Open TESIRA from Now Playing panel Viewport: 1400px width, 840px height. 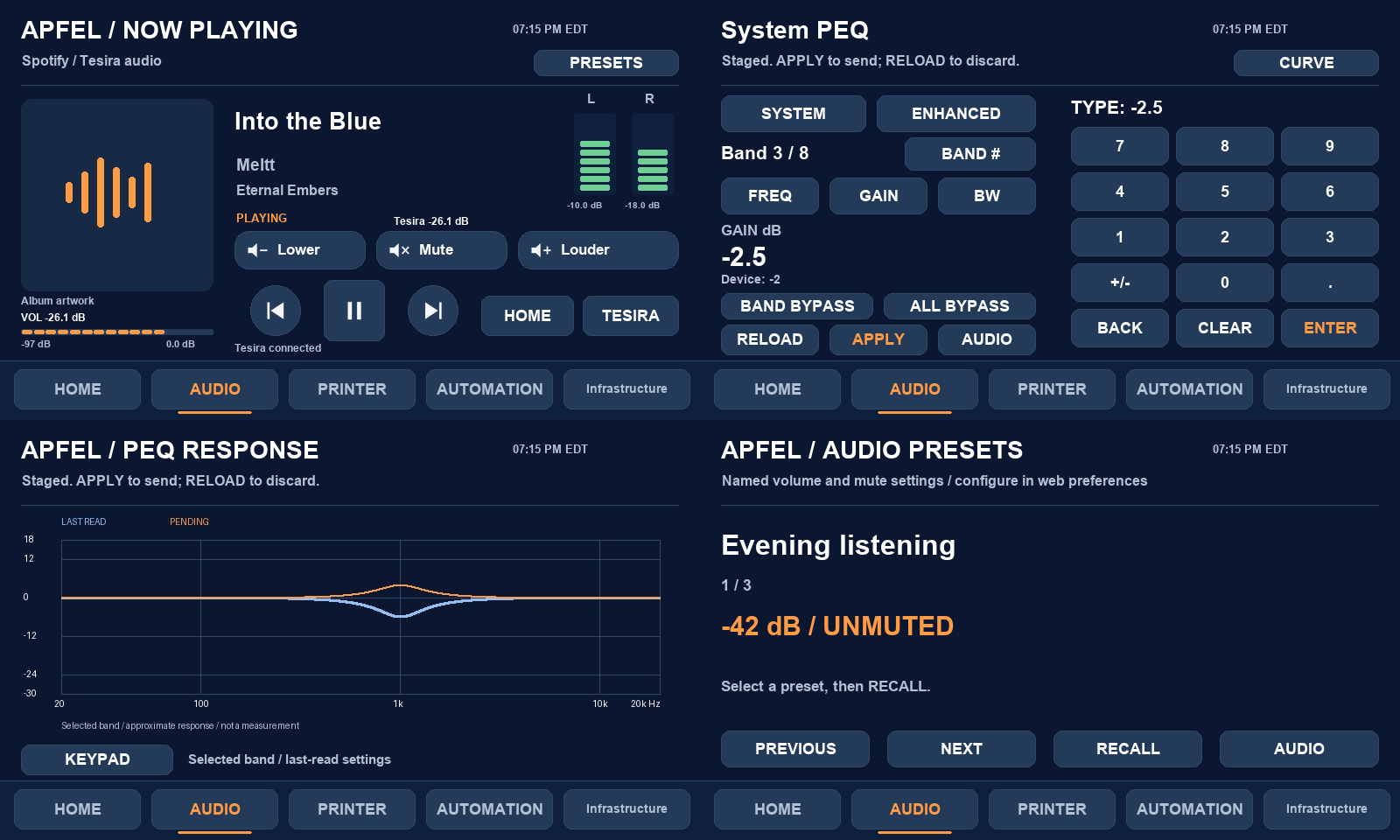tap(631, 316)
